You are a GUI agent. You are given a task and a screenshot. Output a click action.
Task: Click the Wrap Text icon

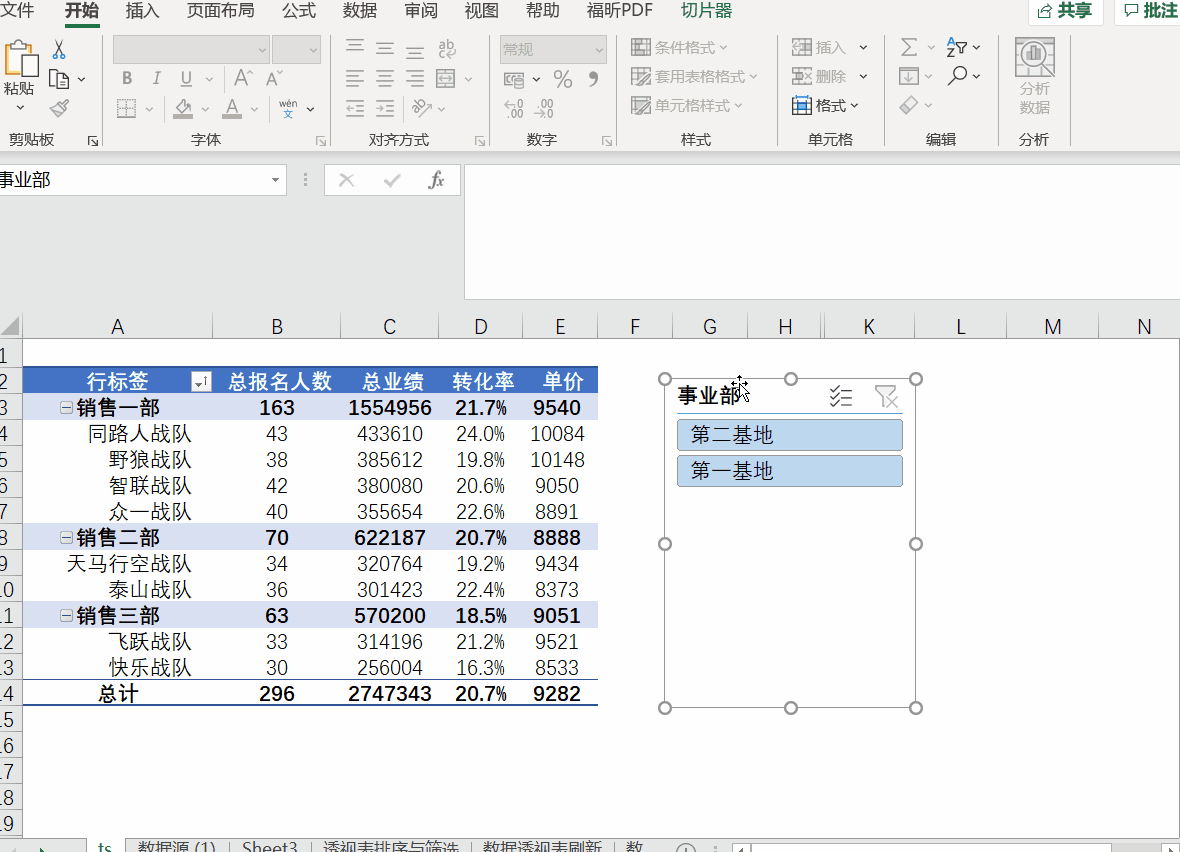pos(447,50)
